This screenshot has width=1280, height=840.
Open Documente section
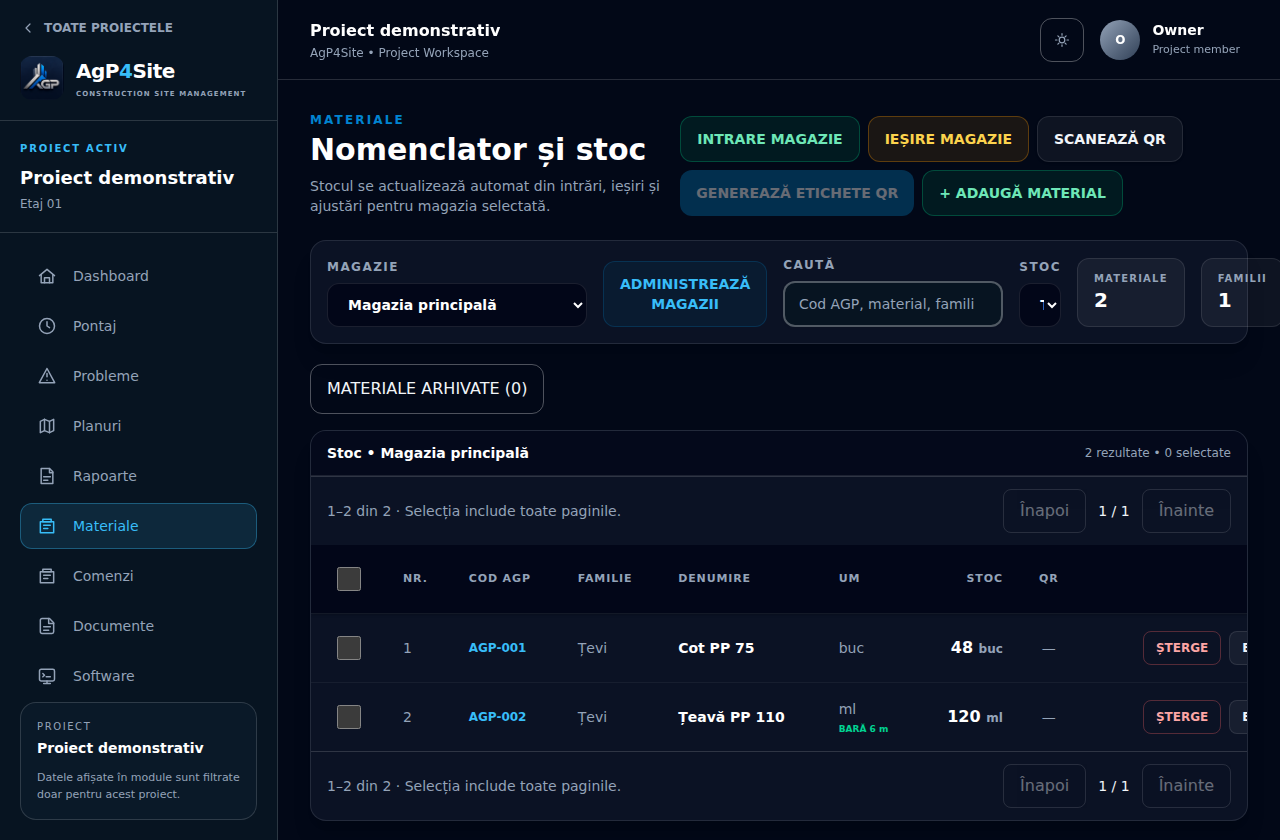(x=138, y=626)
